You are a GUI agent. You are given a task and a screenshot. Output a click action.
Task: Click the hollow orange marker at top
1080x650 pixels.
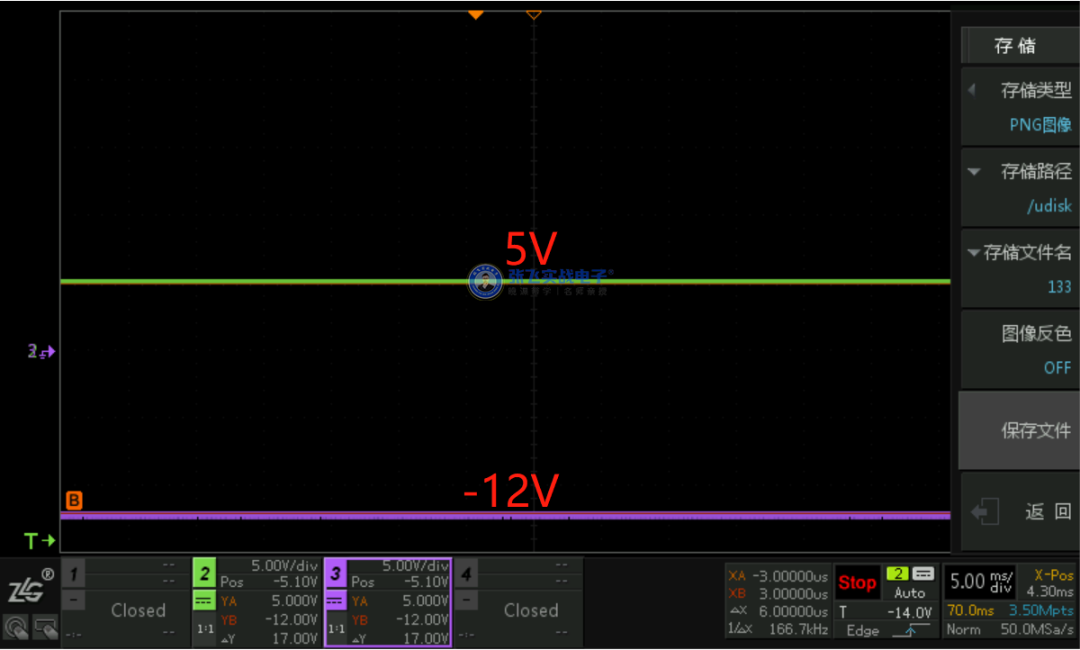(x=534, y=14)
